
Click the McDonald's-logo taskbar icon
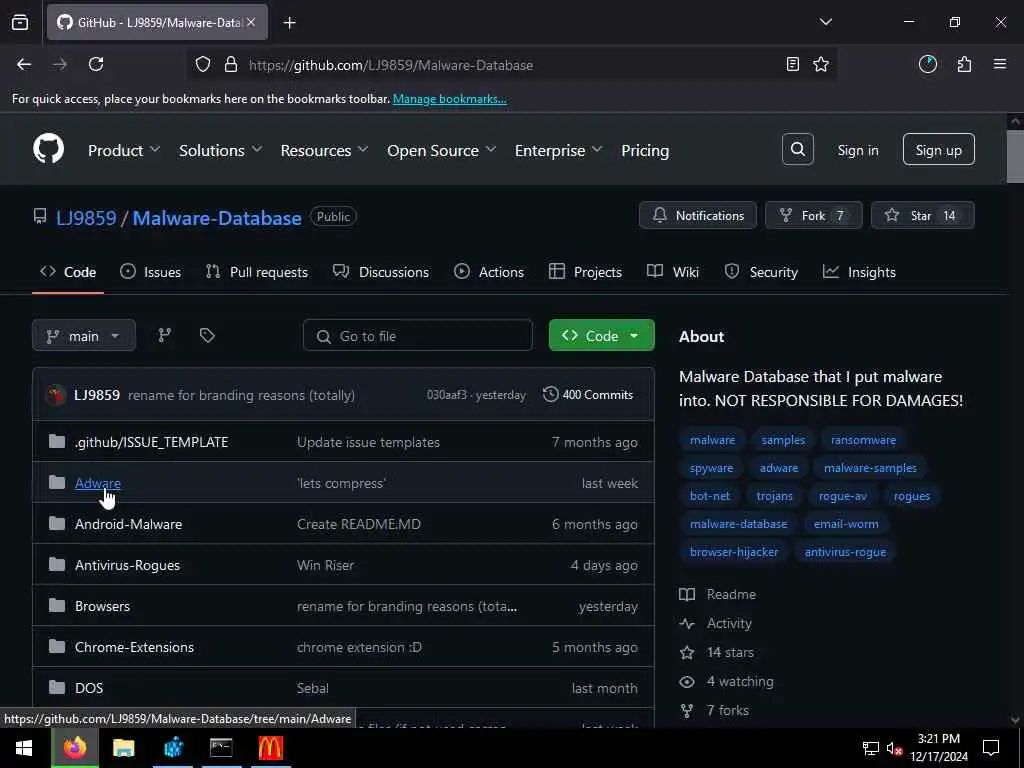click(270, 748)
